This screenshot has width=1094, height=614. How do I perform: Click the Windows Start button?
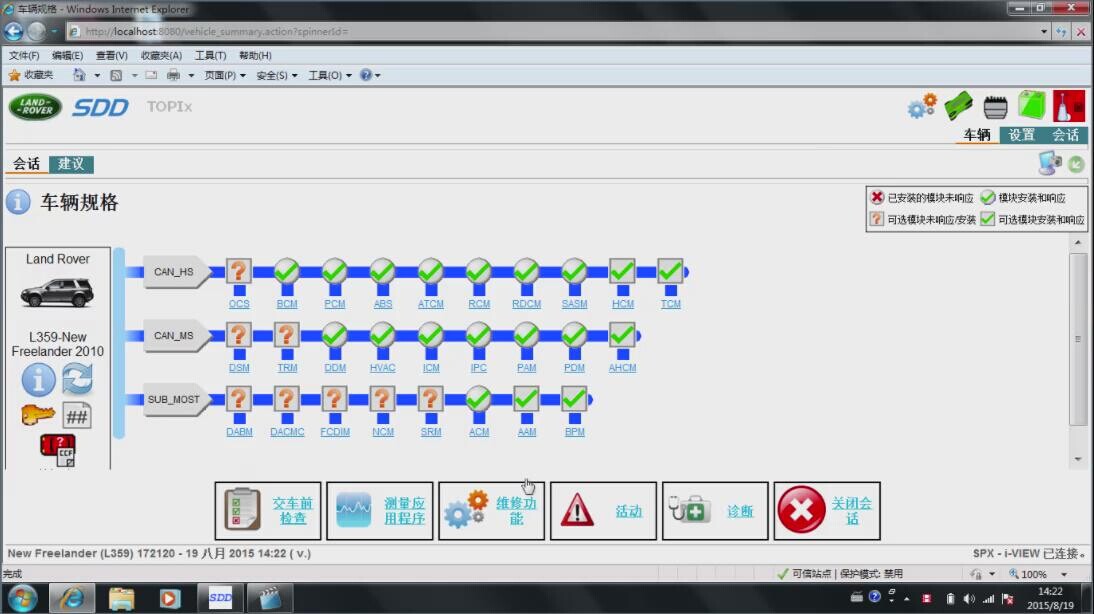[22, 599]
